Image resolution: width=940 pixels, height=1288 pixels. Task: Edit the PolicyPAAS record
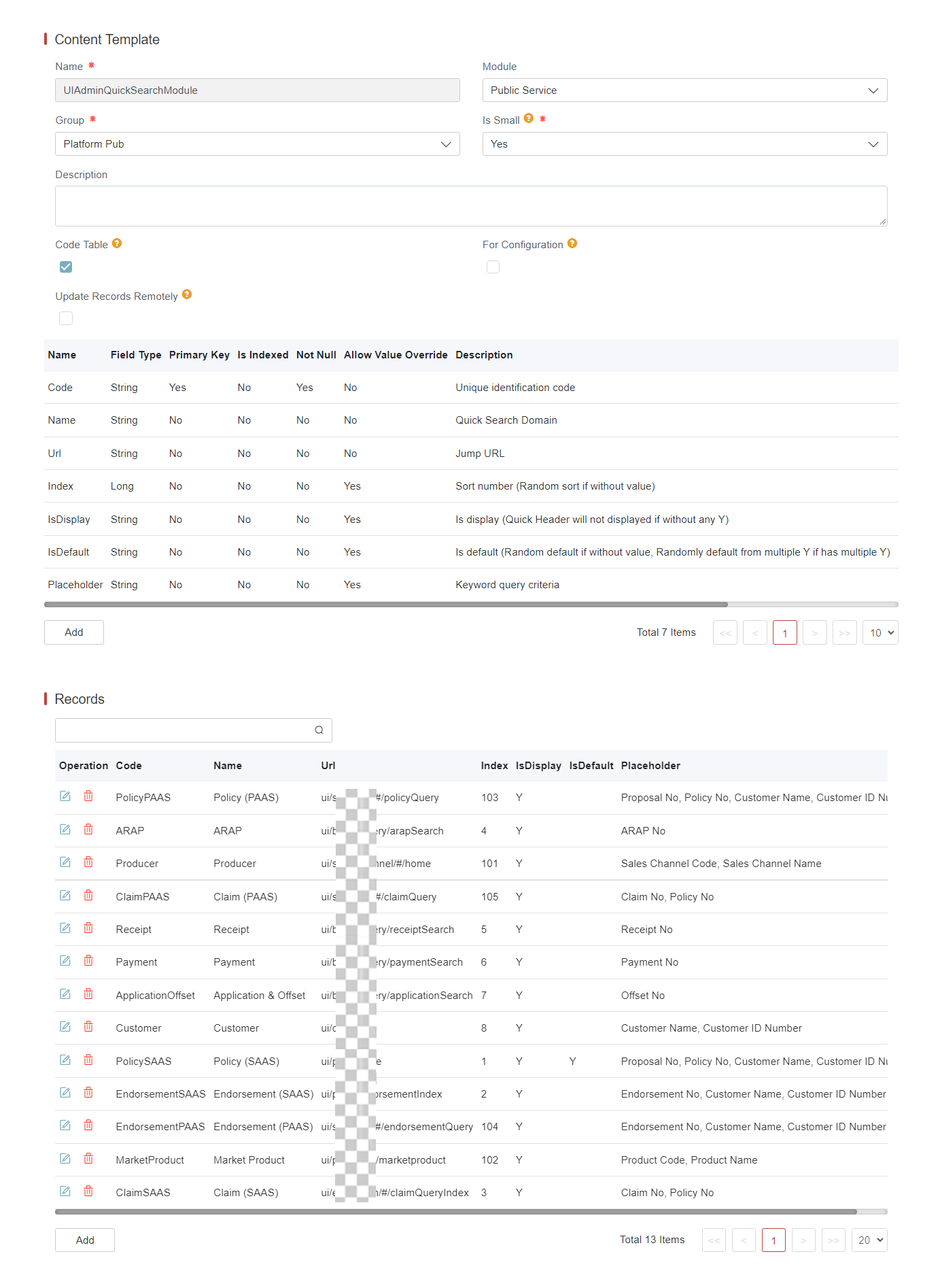coord(65,796)
